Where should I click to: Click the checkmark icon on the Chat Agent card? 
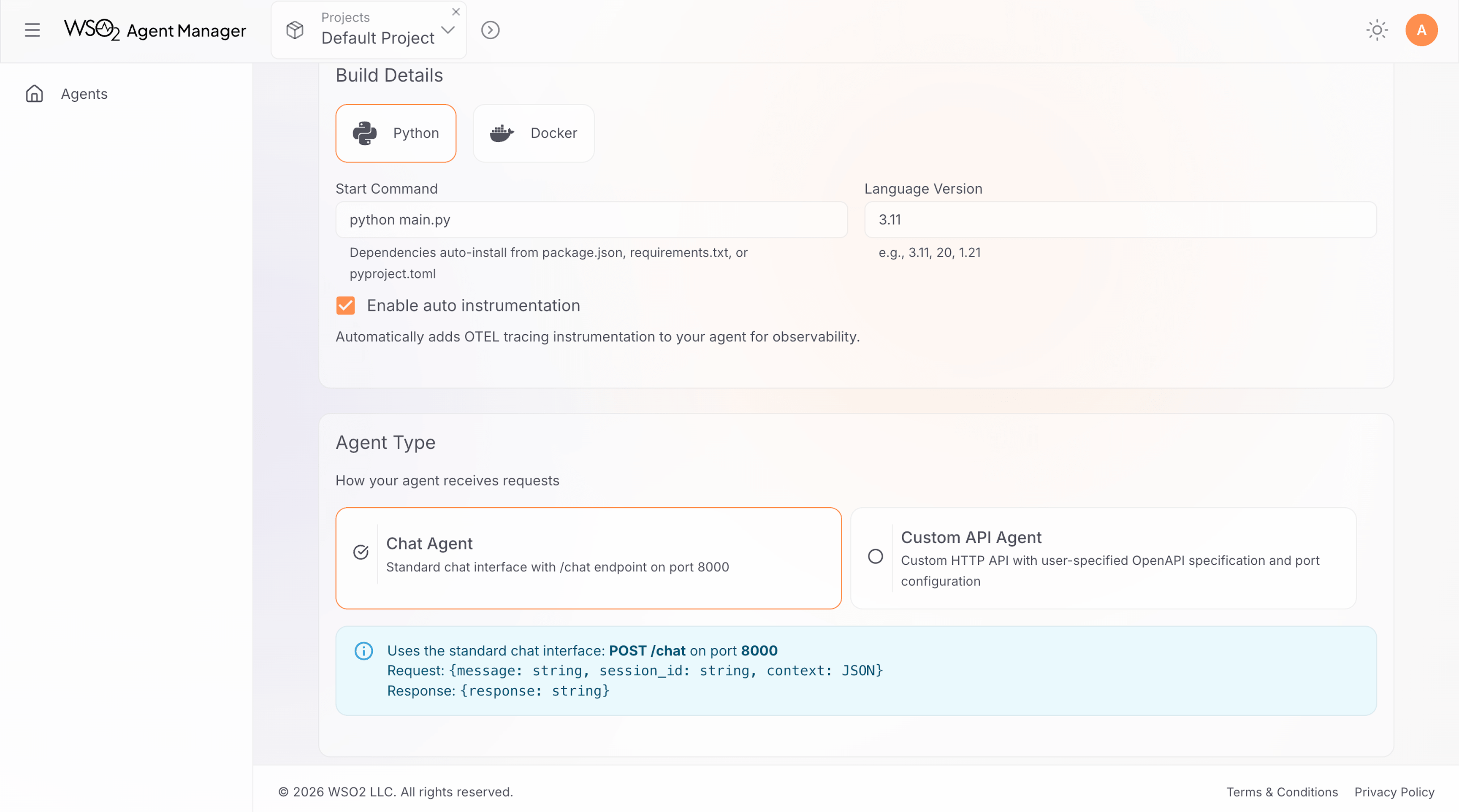click(361, 552)
